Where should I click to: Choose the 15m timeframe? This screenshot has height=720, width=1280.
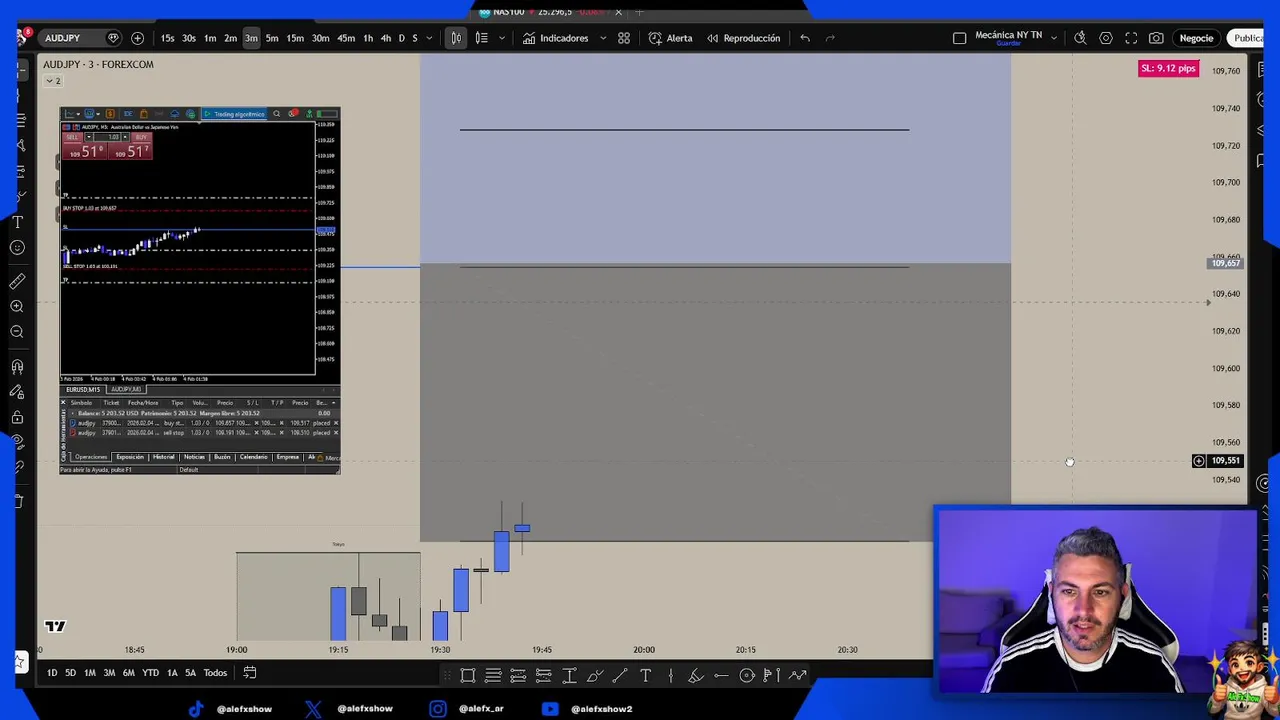295,38
